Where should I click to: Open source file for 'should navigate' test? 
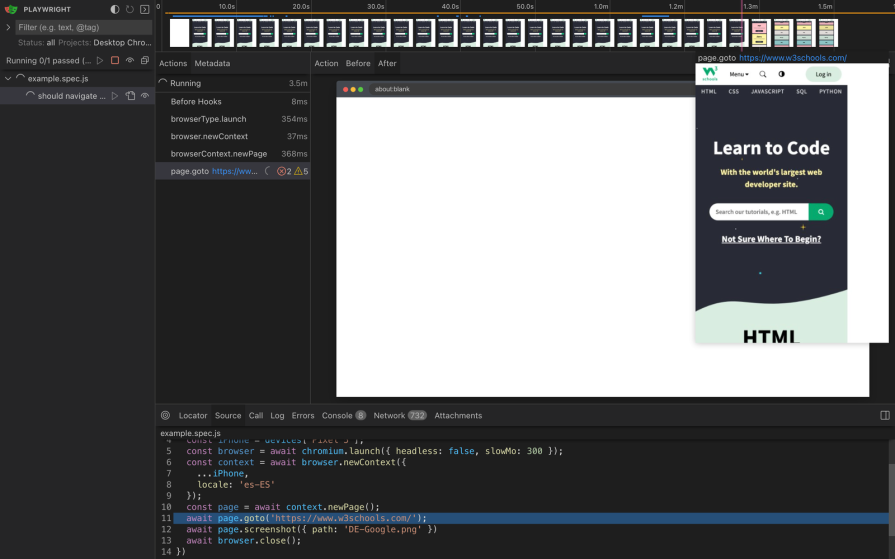[130, 96]
